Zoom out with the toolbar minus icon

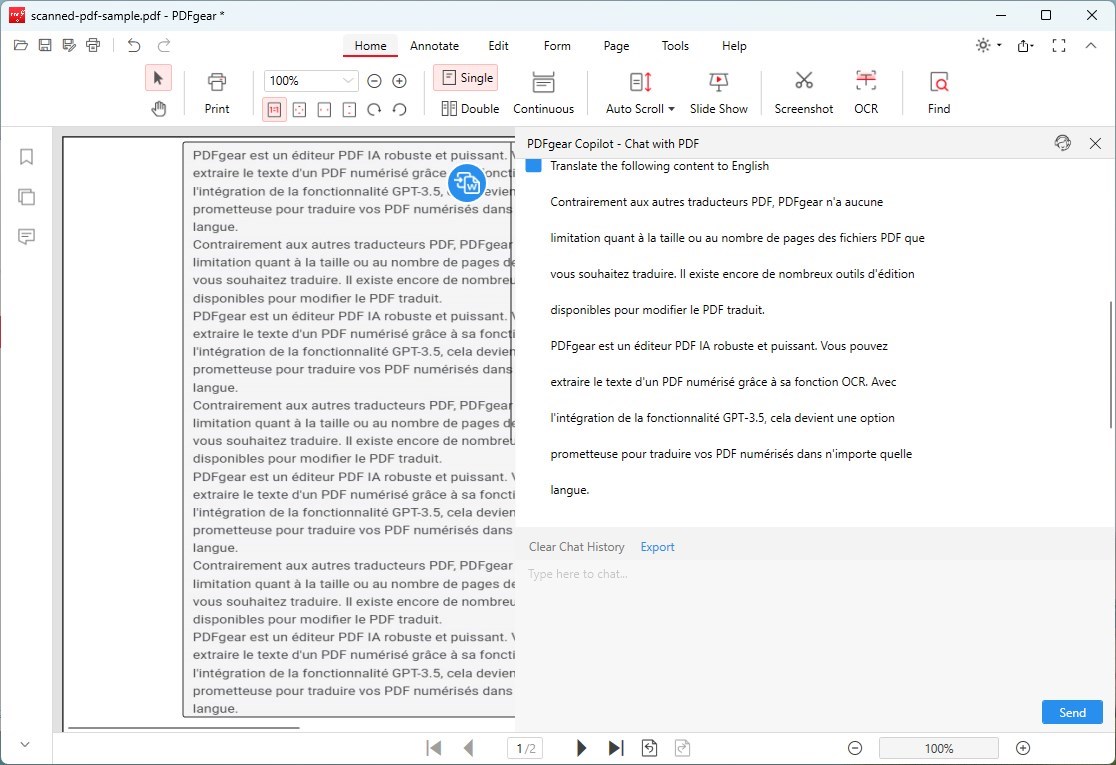[x=374, y=81]
